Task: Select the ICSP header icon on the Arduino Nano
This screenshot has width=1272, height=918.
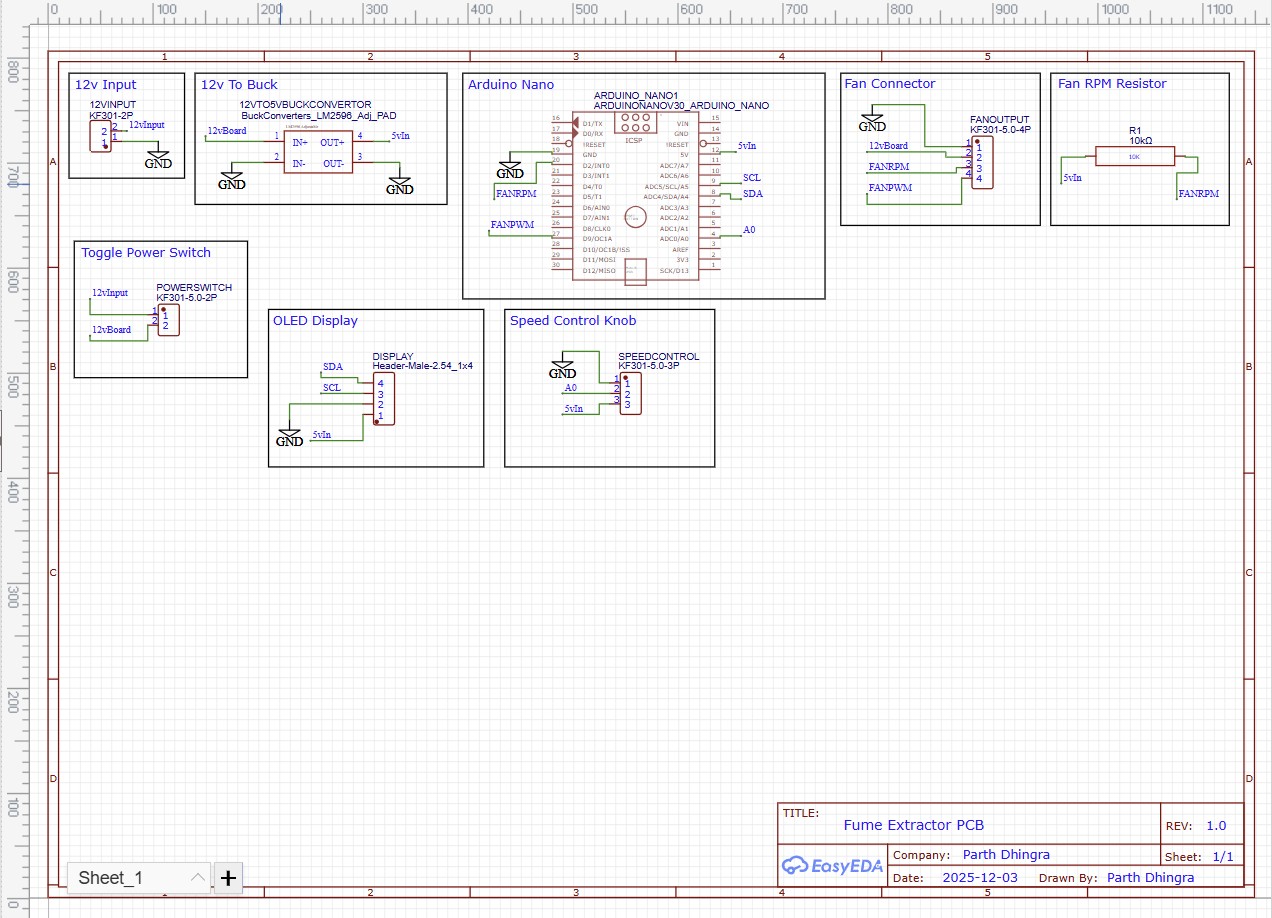Action: point(635,123)
